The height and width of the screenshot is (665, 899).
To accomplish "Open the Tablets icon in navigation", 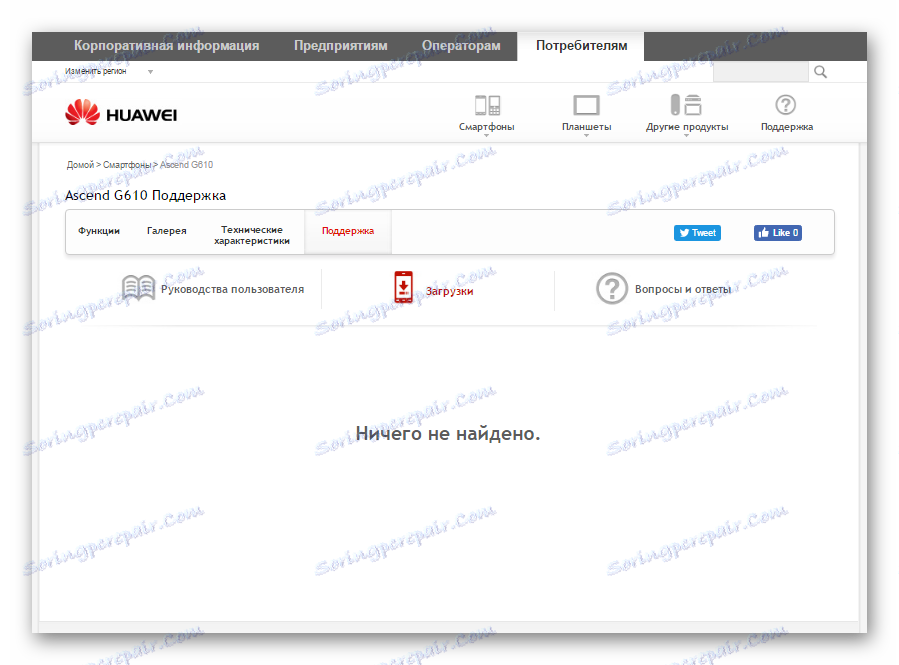I will [x=586, y=105].
